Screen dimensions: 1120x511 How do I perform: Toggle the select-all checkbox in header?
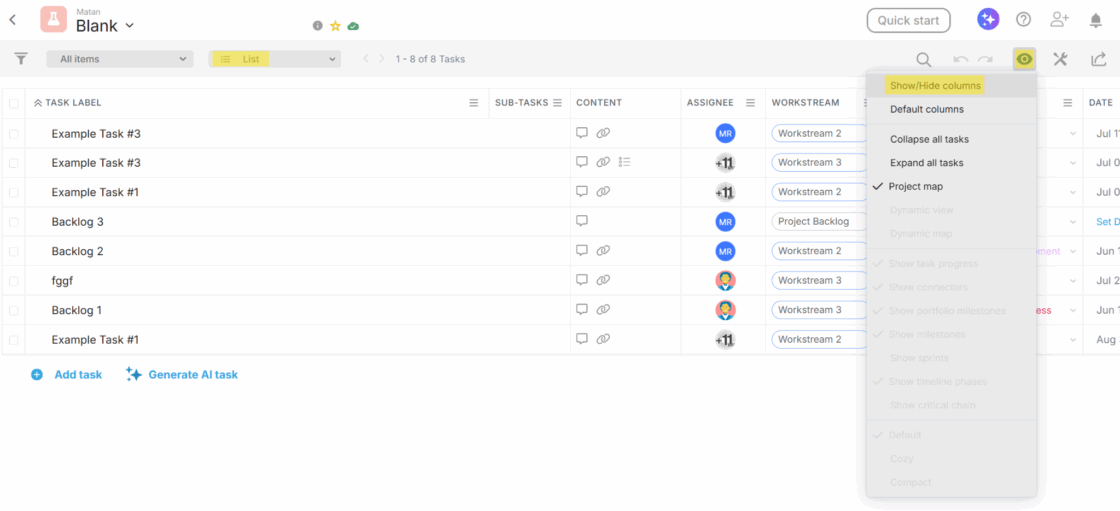14,103
